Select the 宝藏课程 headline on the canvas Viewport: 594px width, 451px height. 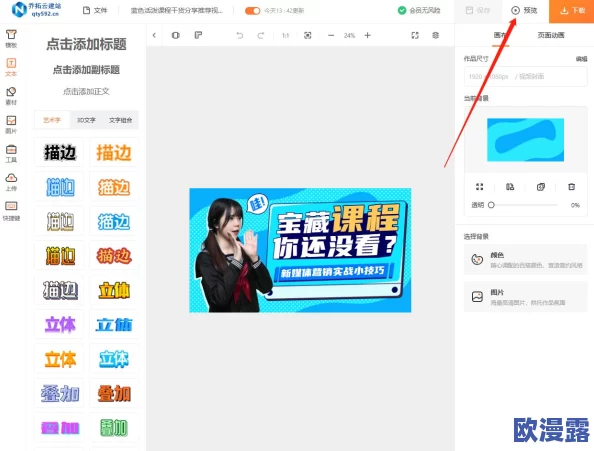(338, 218)
